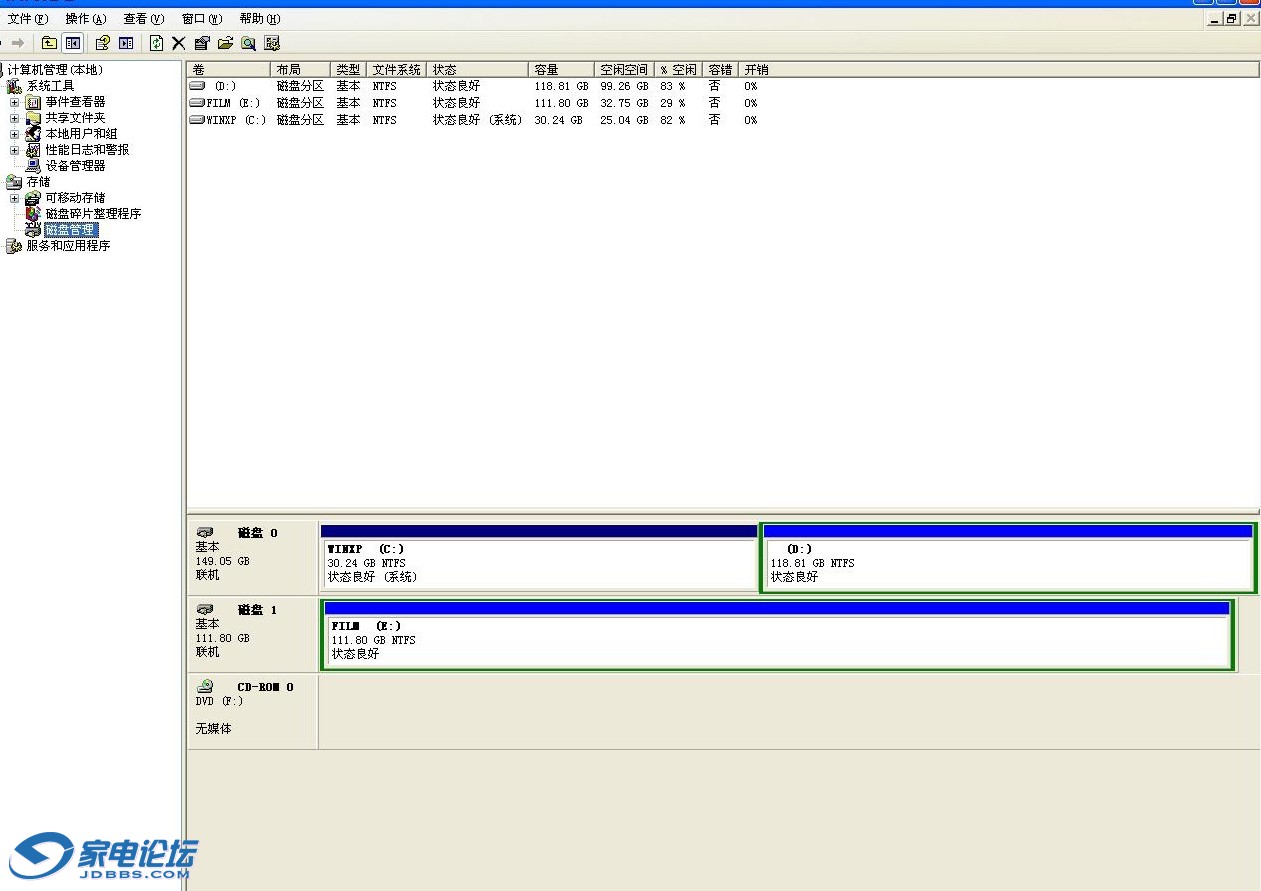Toggle the show/hide console tree icon

tap(72, 43)
